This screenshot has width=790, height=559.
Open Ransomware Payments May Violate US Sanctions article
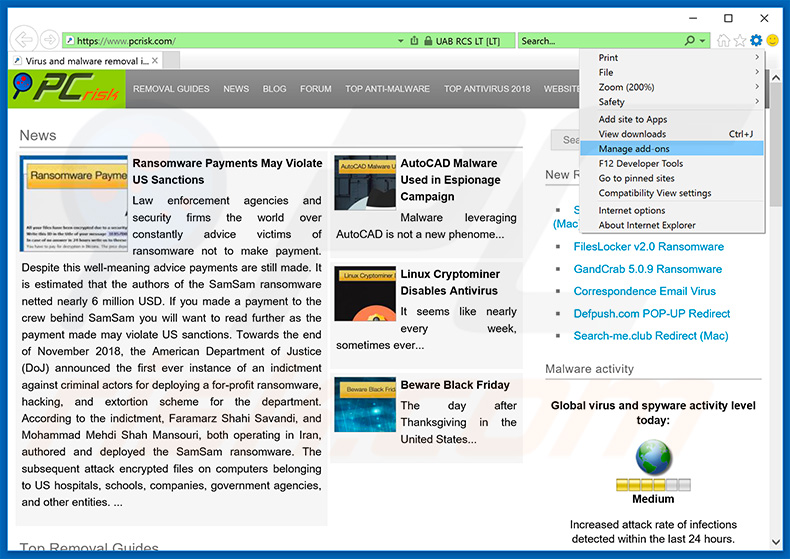227,171
